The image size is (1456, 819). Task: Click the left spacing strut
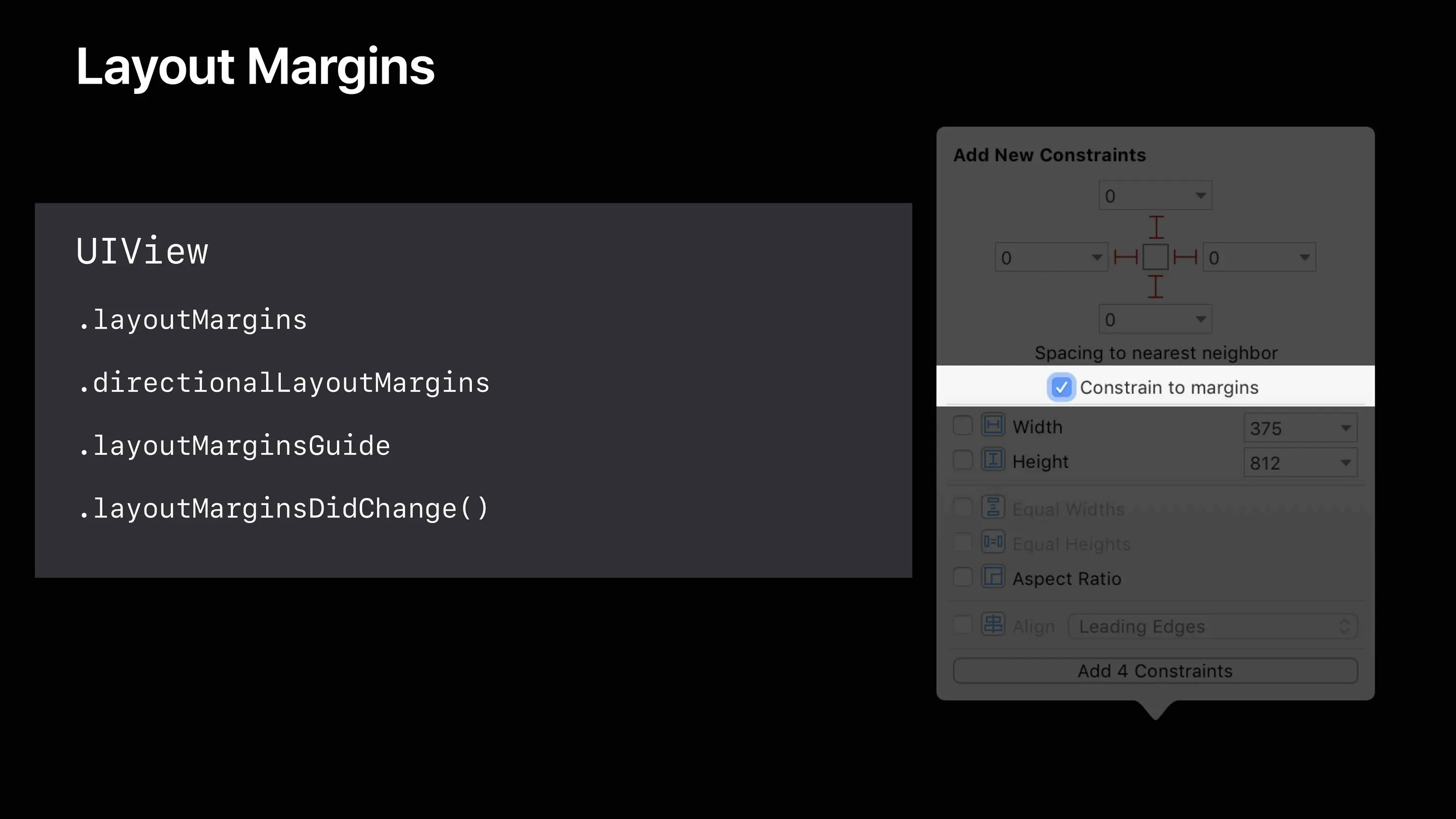1125,257
